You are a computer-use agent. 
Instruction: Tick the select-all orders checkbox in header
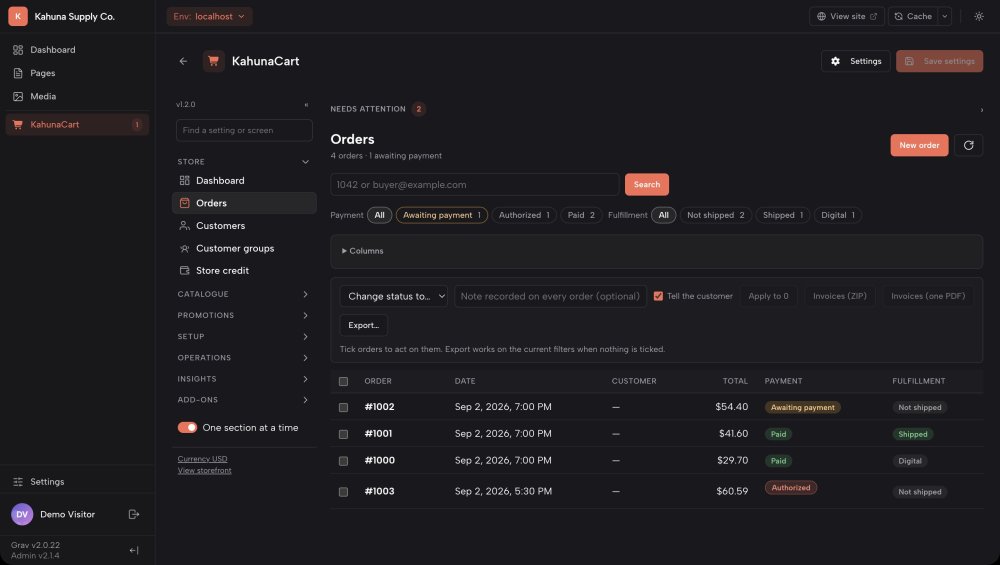(343, 381)
